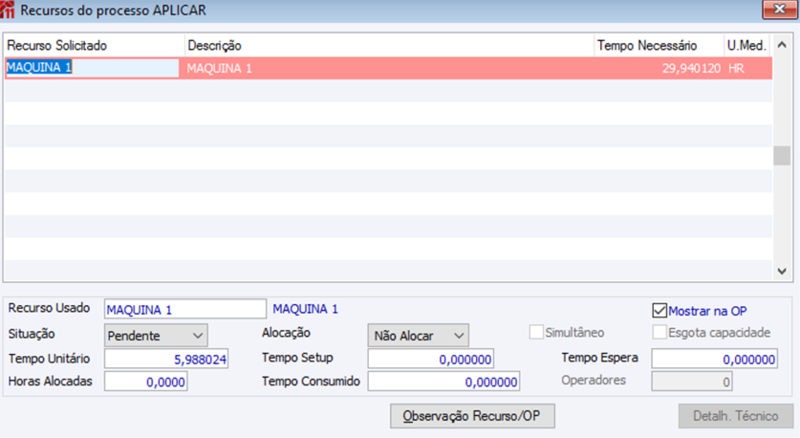Viewport: 800px width, 438px height.
Task: Click the 29,940120 Tempo Necessário cell
Action: [x=659, y=68]
